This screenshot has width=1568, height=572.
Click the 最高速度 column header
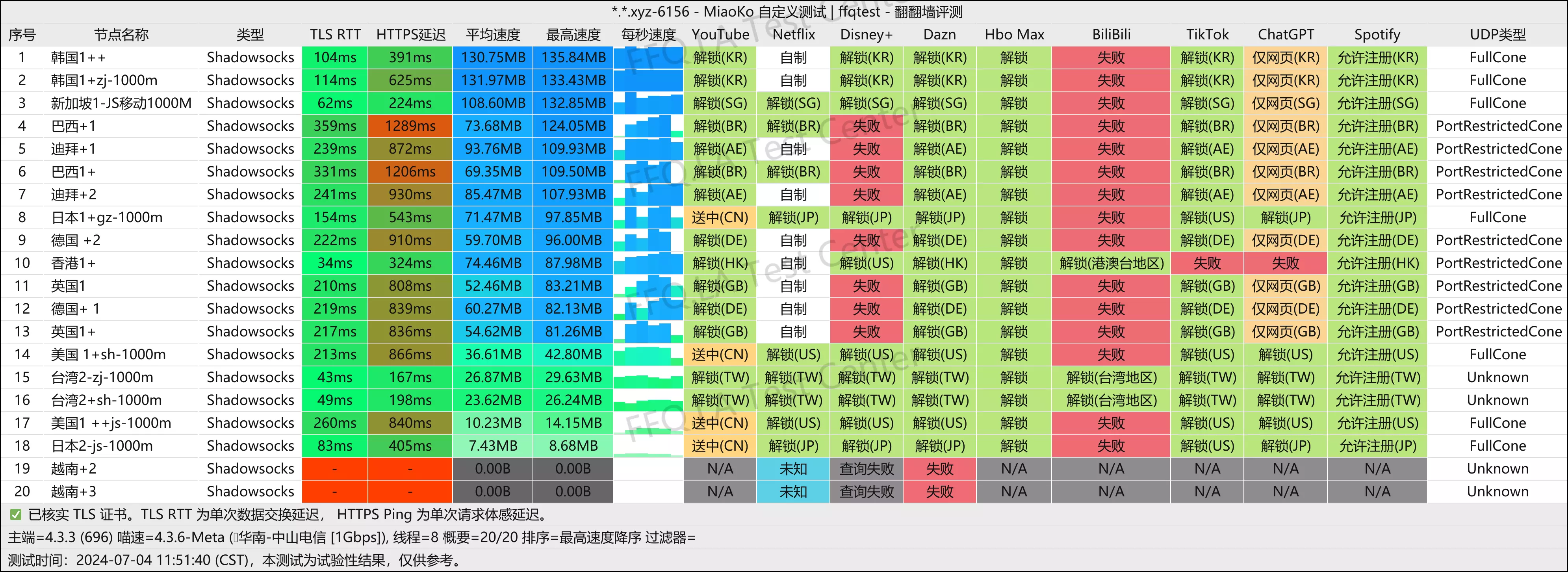[x=573, y=35]
